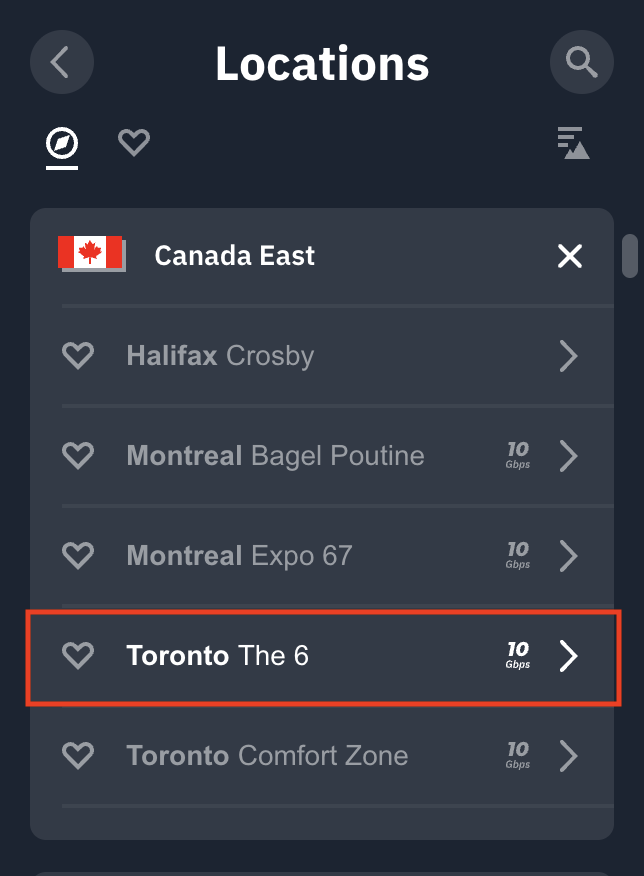This screenshot has height=876, width=644.
Task: Click the Canada flag icon
Action: point(91,255)
